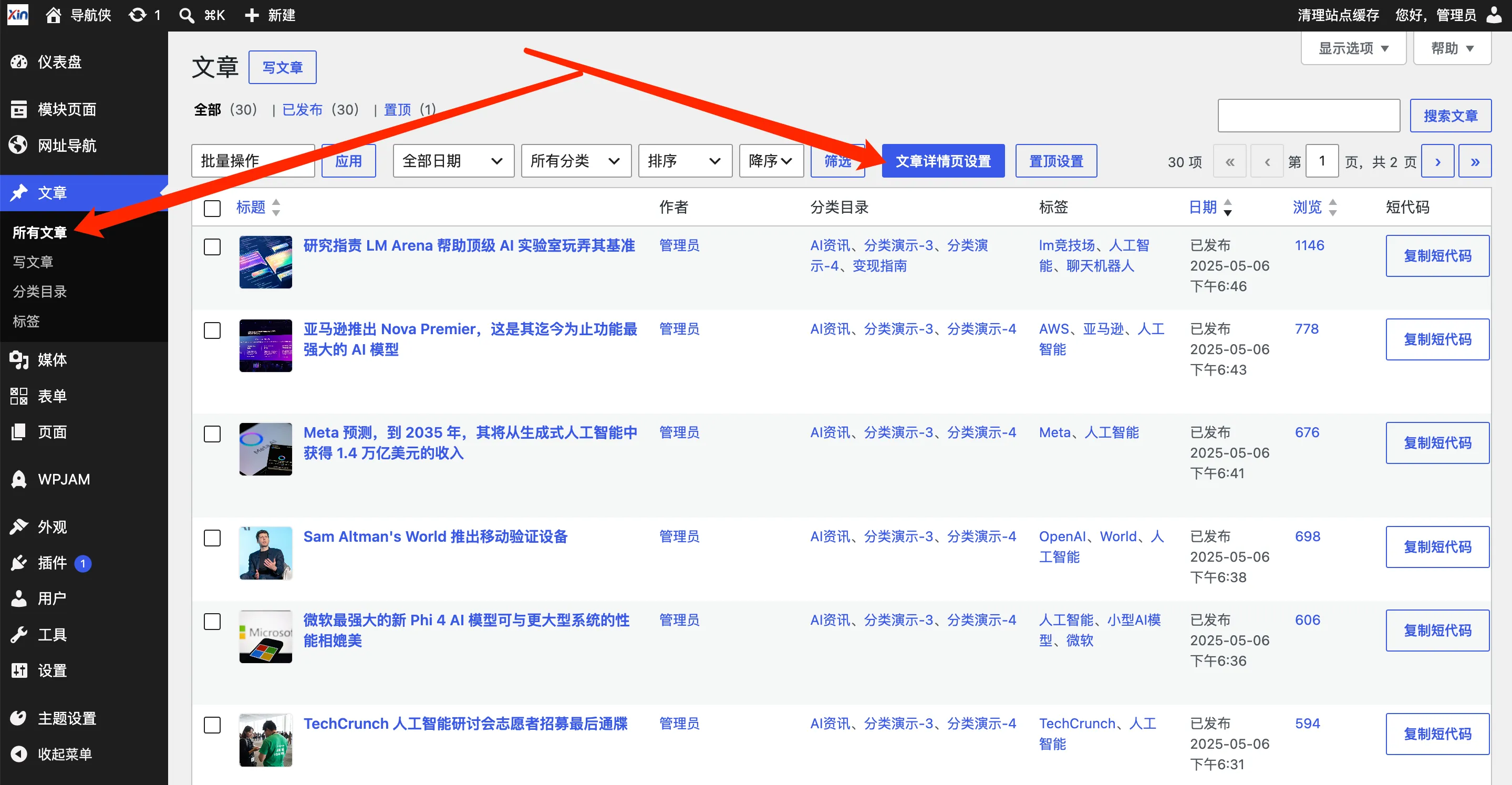Expand the 帮助 help panel
The width and height of the screenshot is (1512, 785).
(1452, 48)
